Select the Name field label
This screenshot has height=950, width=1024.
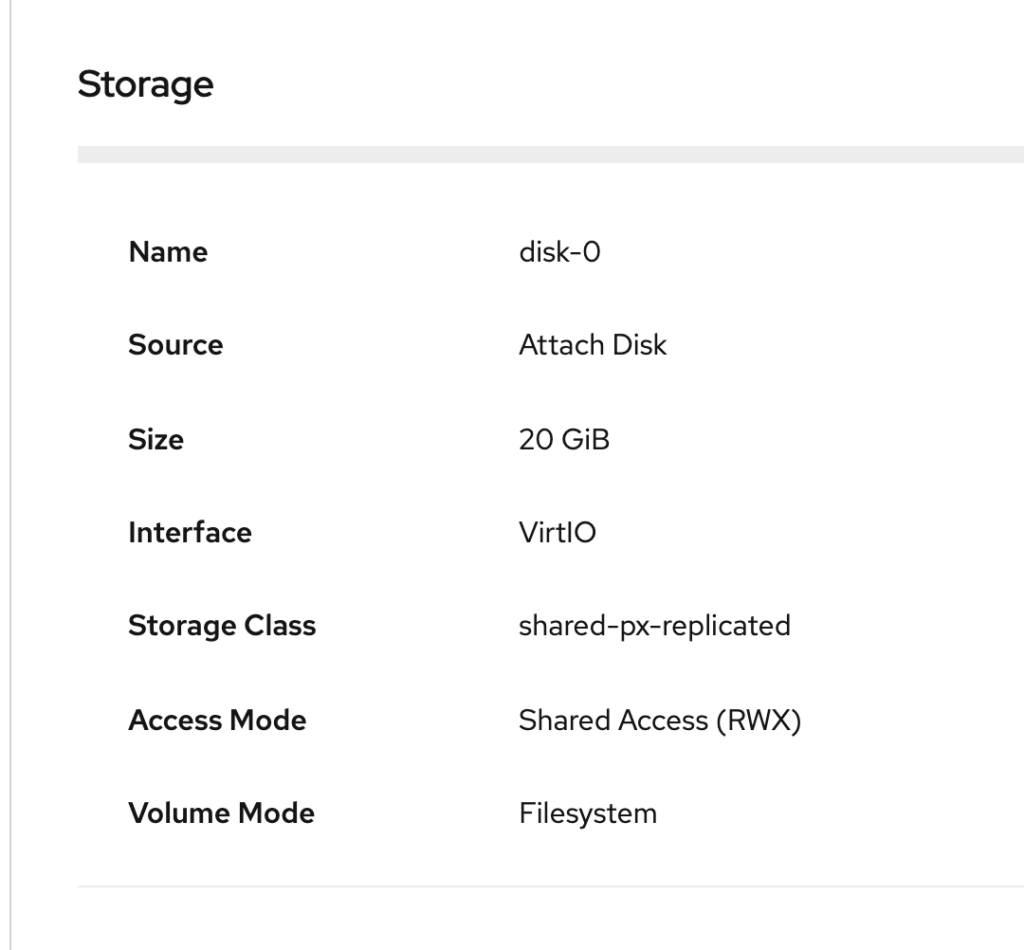coord(168,252)
